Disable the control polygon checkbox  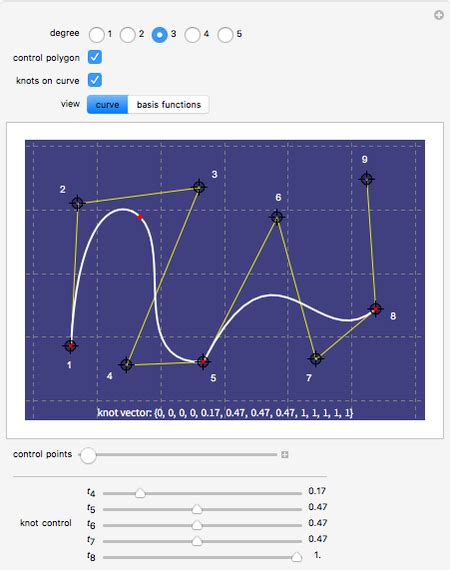click(95, 58)
